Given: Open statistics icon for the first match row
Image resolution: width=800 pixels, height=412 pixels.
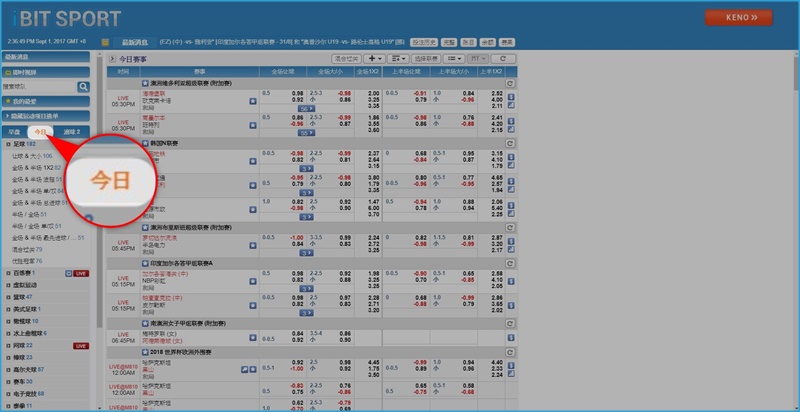Looking at the screenshot, I should (511, 102).
